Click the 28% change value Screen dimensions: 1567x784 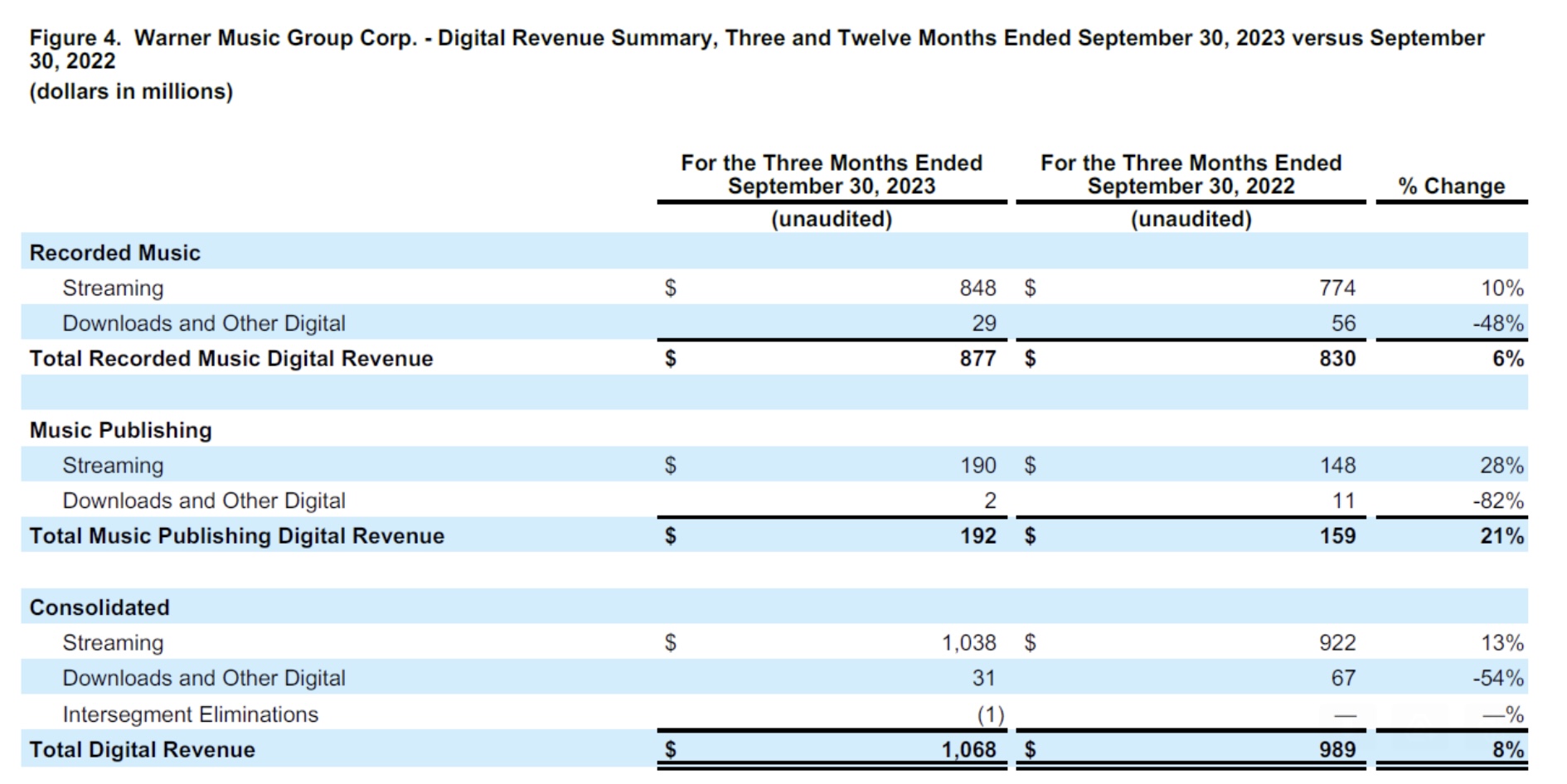(1502, 465)
